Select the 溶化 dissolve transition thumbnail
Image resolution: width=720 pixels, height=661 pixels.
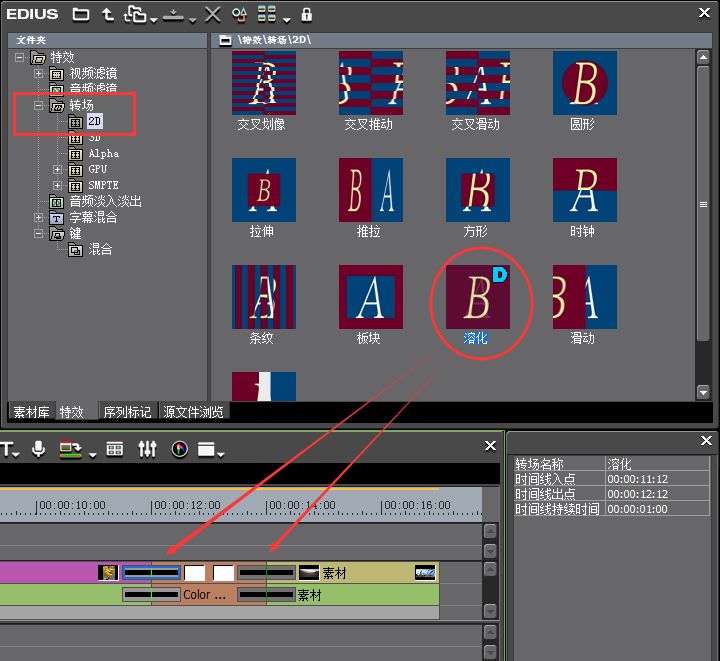(476, 298)
